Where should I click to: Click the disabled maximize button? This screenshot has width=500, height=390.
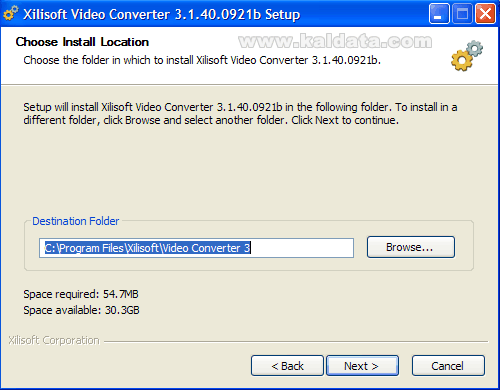(x=462, y=14)
